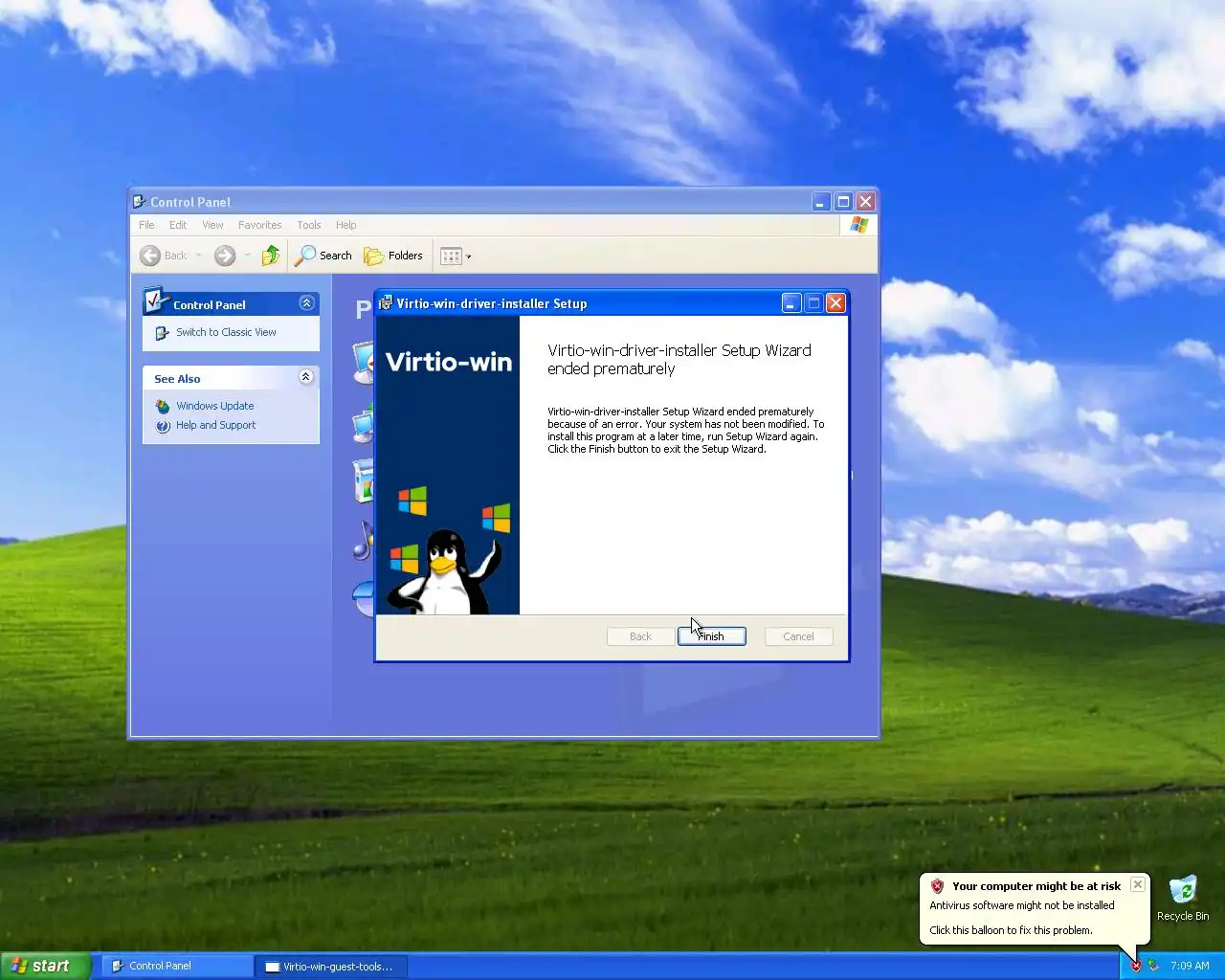Collapse the Control Panel sidebar section

(x=306, y=303)
